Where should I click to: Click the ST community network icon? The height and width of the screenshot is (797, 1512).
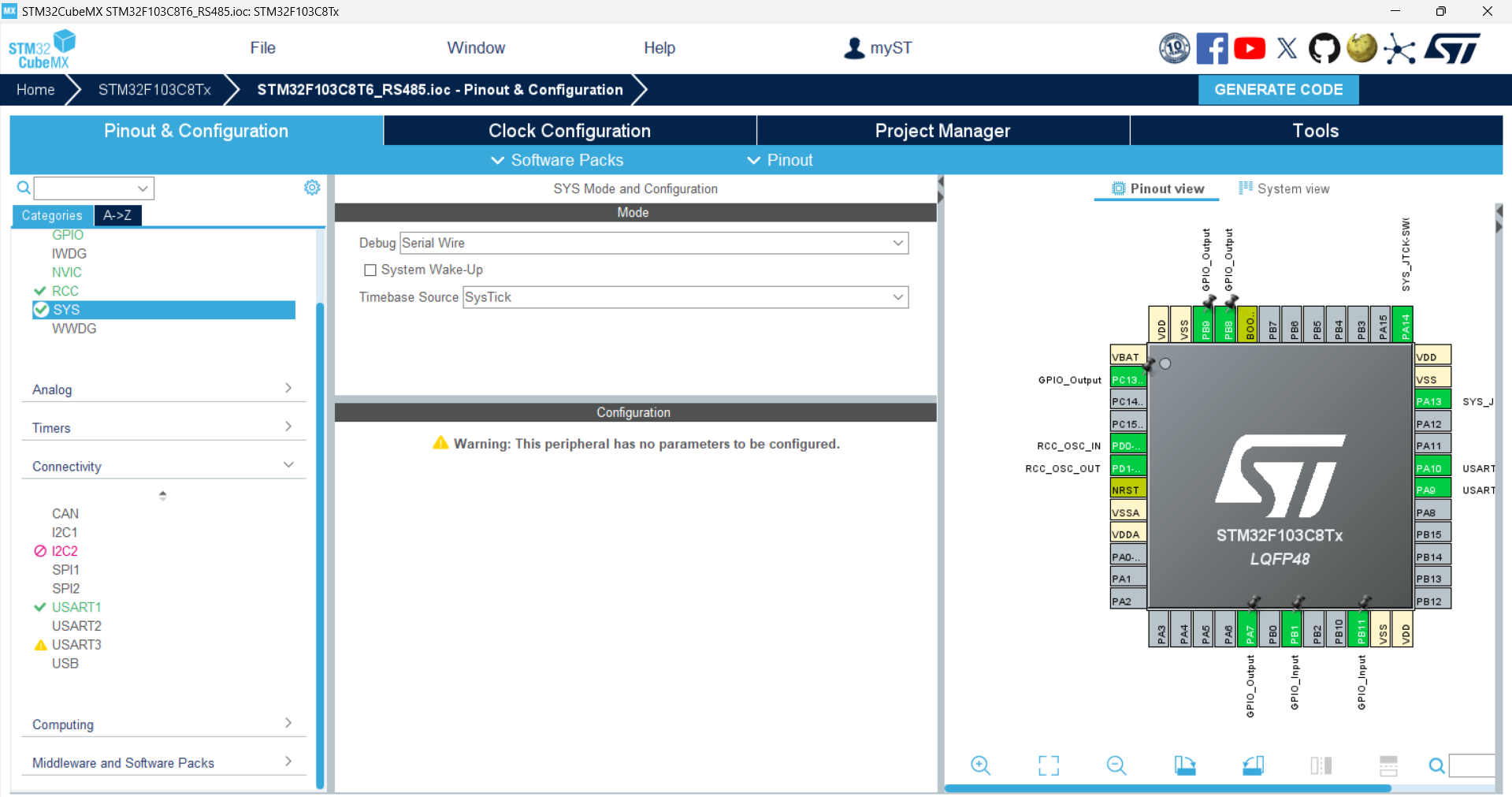coord(1399,49)
